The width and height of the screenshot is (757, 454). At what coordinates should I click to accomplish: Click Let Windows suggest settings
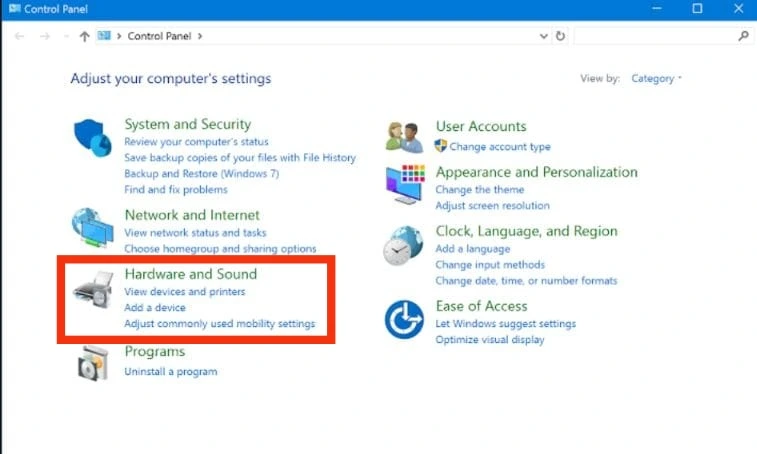click(505, 324)
